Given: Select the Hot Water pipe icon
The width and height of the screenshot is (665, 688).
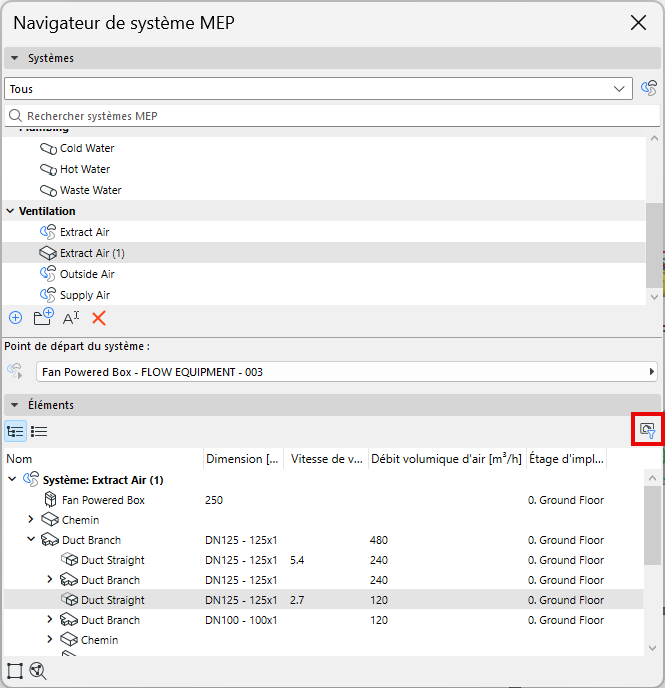Looking at the screenshot, I should [48, 169].
